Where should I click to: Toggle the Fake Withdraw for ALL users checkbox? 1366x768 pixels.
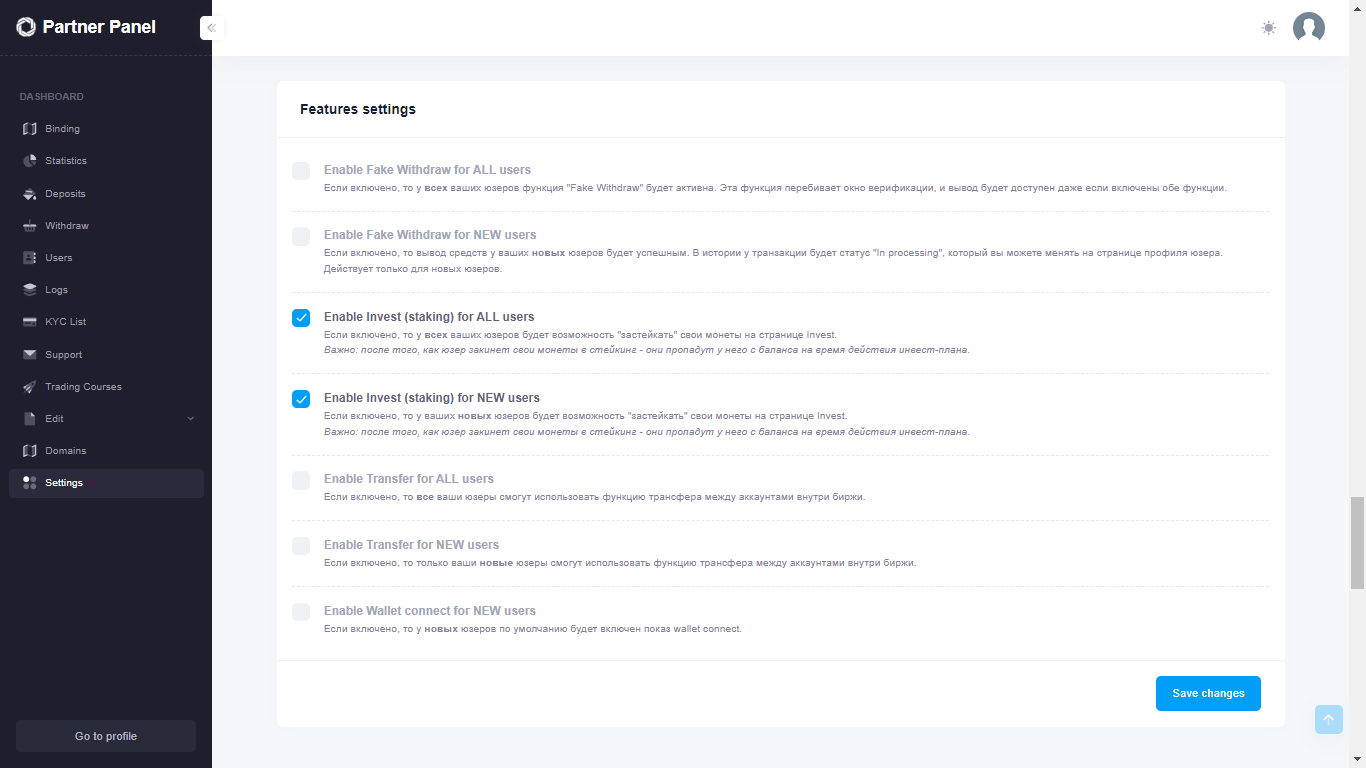[301, 171]
